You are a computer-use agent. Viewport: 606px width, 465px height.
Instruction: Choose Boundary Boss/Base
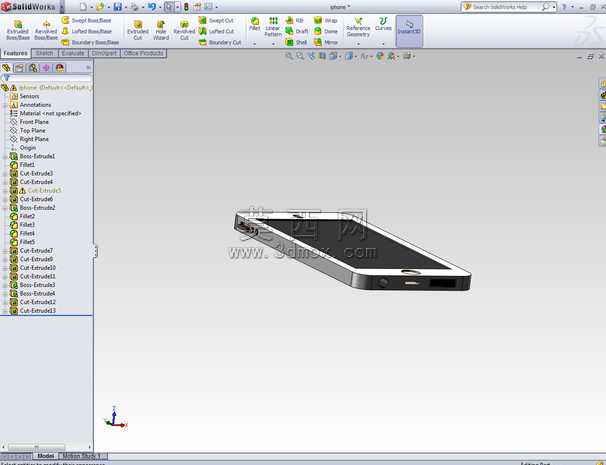coord(90,42)
